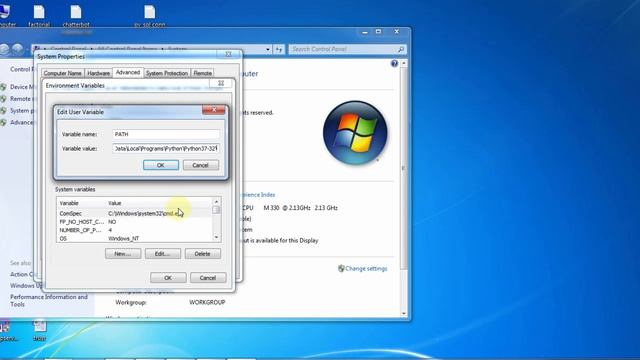Close the System Properties dialog
The image size is (640, 360).
tap(229, 54)
